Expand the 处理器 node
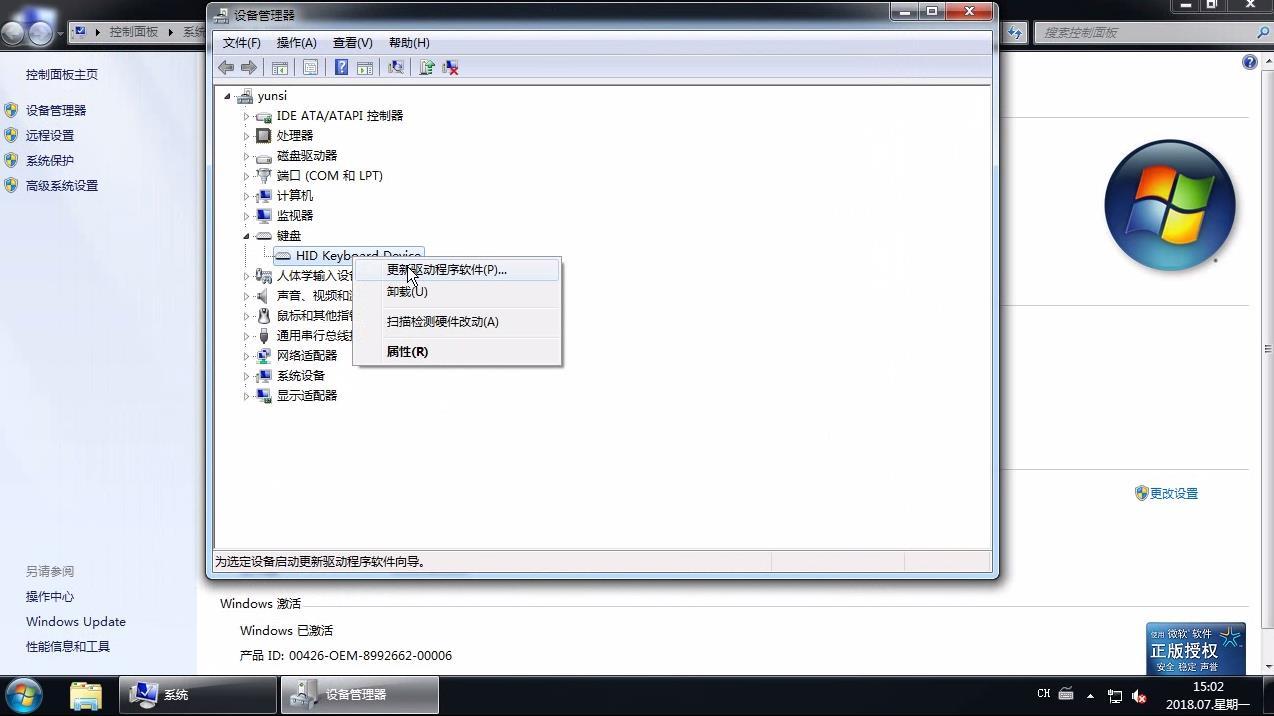 pos(246,136)
